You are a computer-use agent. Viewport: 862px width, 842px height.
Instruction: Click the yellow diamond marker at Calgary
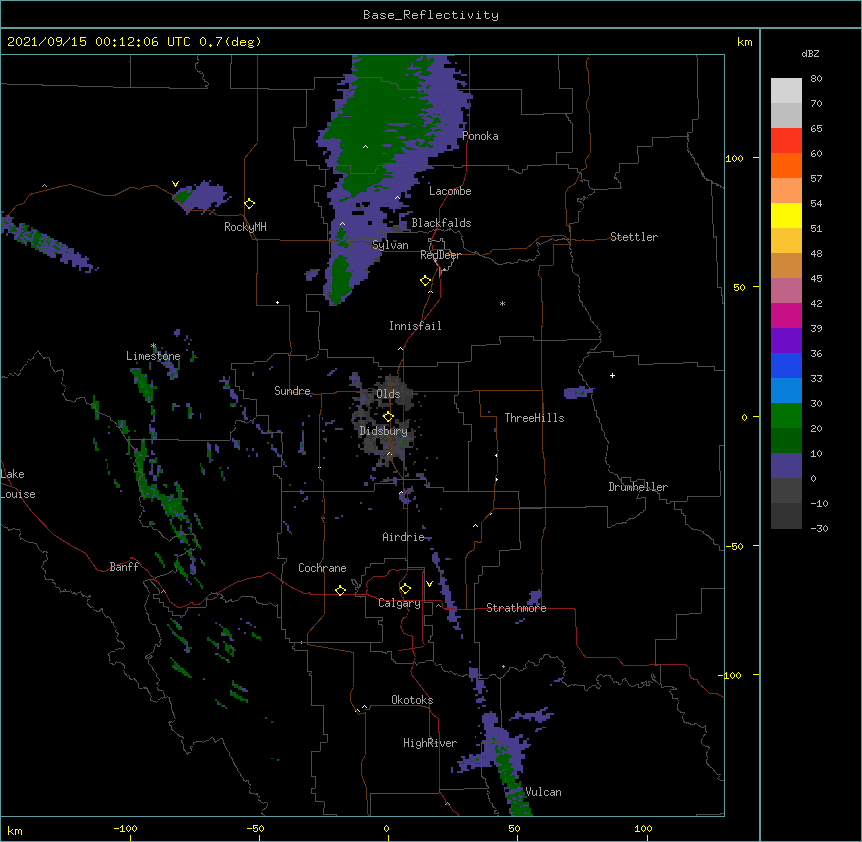coord(405,589)
